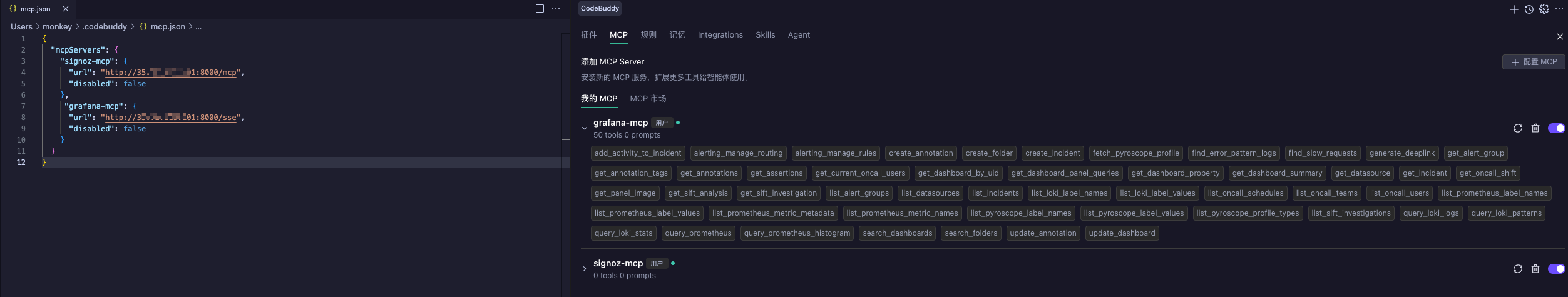The height and width of the screenshot is (297, 1568).
Task: Click the breadcrumb trailing ellipsis
Action: 198,27
